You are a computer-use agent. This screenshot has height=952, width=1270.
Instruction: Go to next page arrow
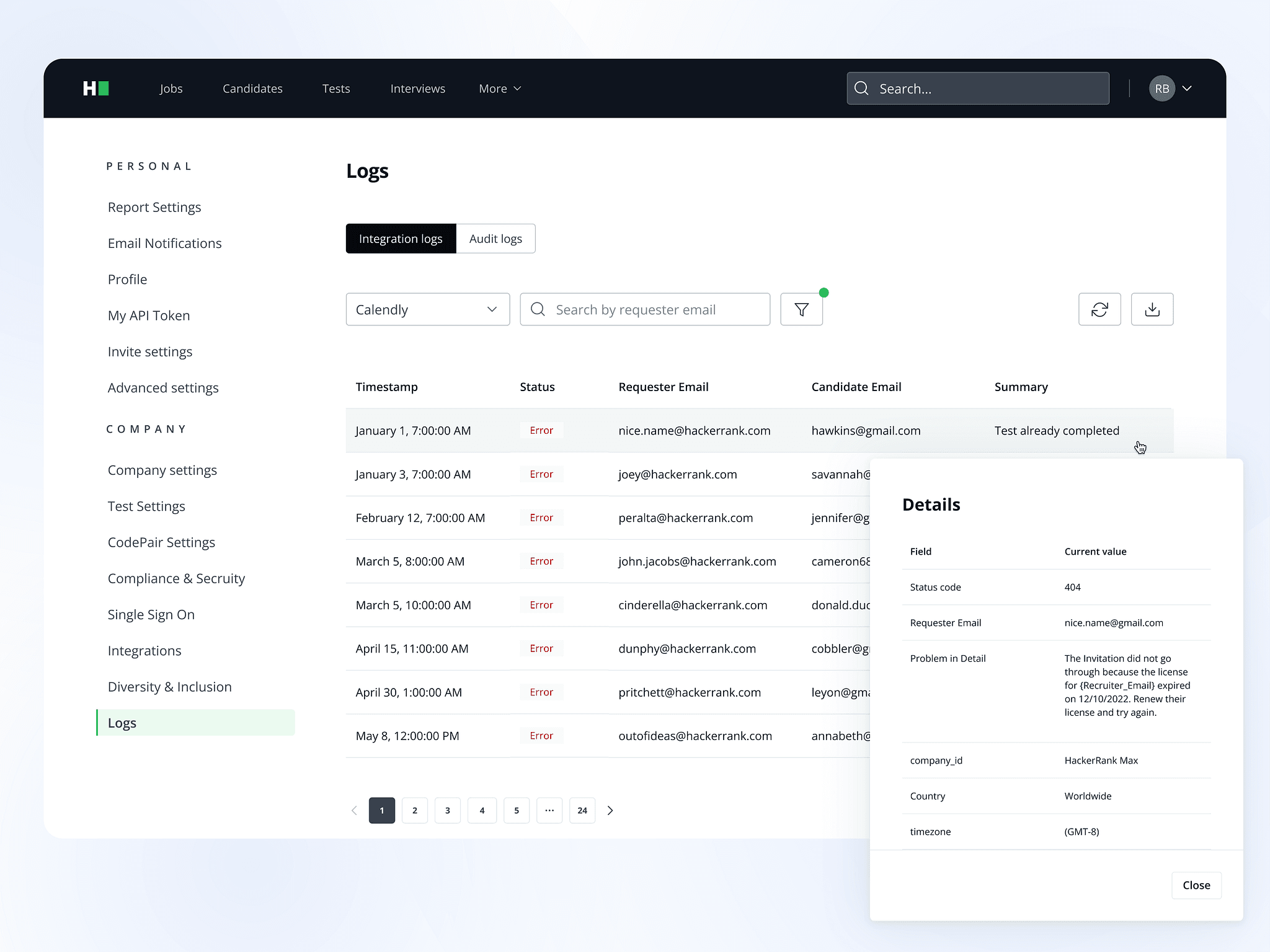click(610, 810)
